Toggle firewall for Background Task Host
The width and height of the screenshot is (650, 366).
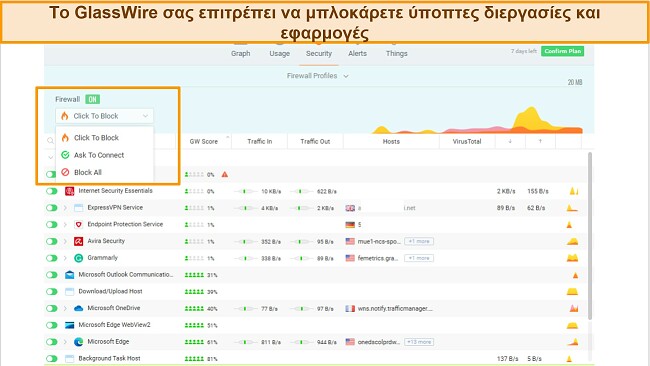pyautogui.click(x=52, y=359)
